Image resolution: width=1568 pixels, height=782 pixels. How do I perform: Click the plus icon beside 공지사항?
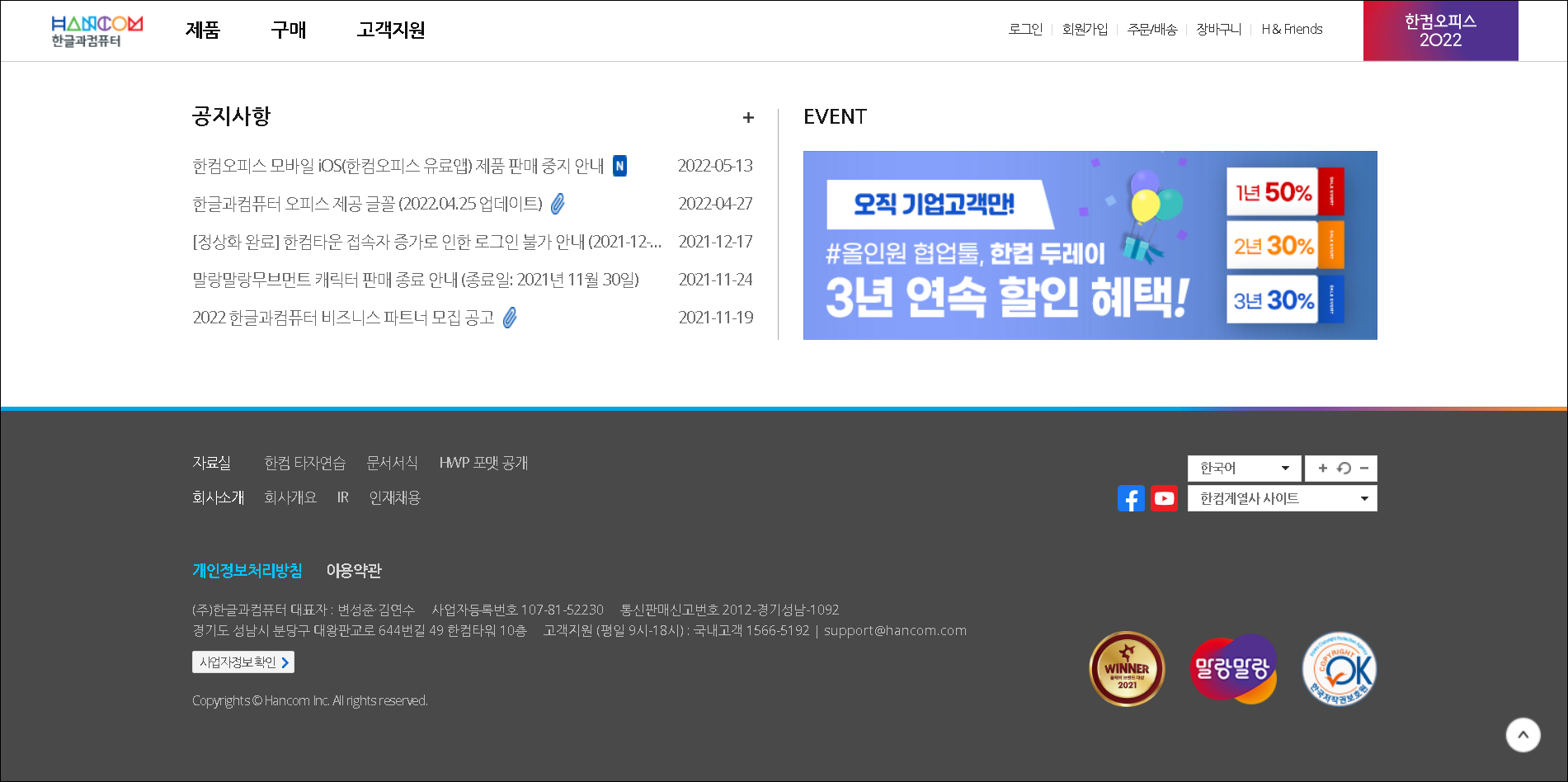coord(748,118)
